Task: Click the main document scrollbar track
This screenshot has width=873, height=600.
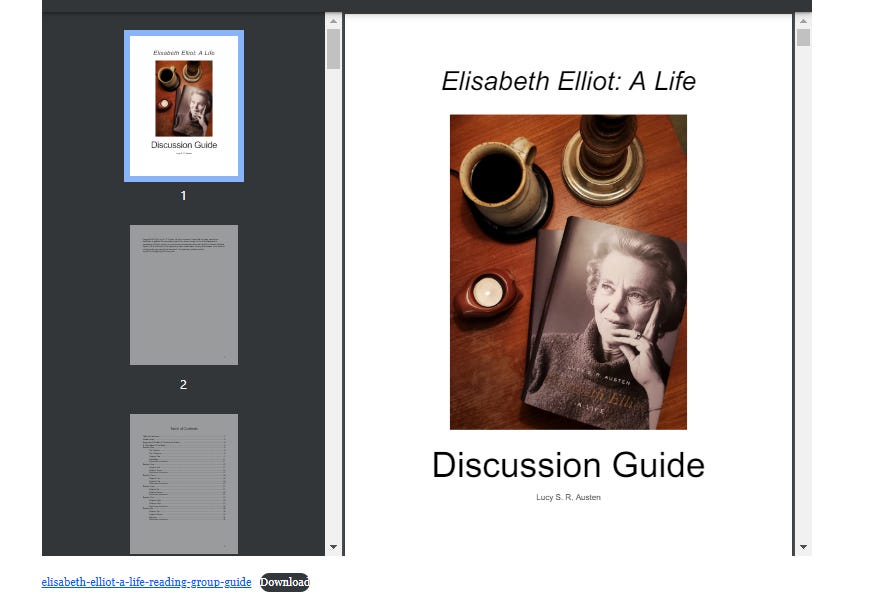Action: point(803,300)
